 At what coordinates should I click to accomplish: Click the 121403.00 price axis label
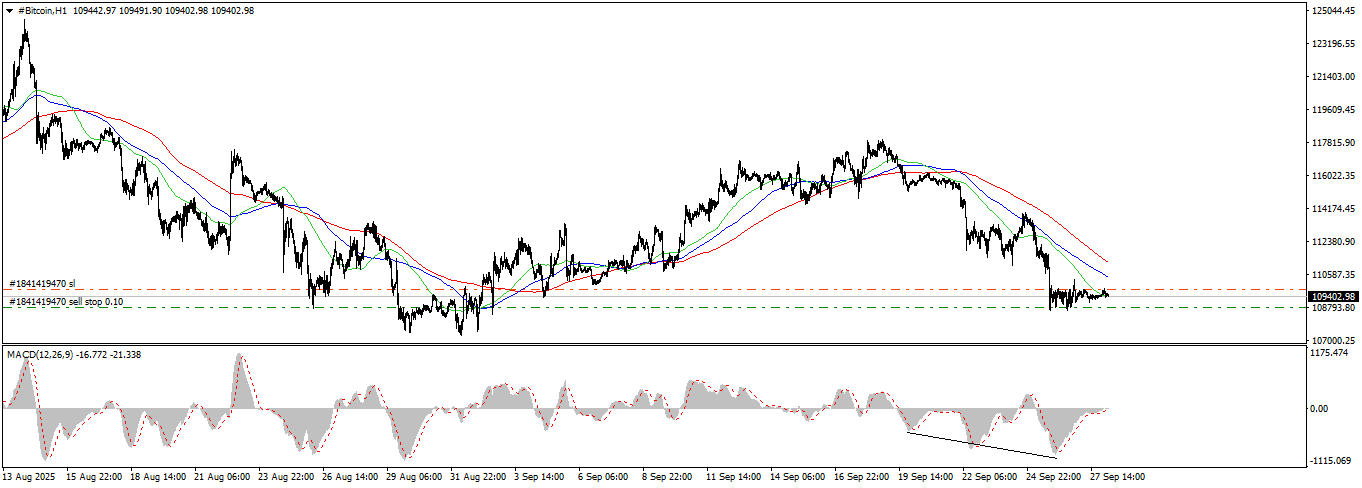(x=1333, y=77)
